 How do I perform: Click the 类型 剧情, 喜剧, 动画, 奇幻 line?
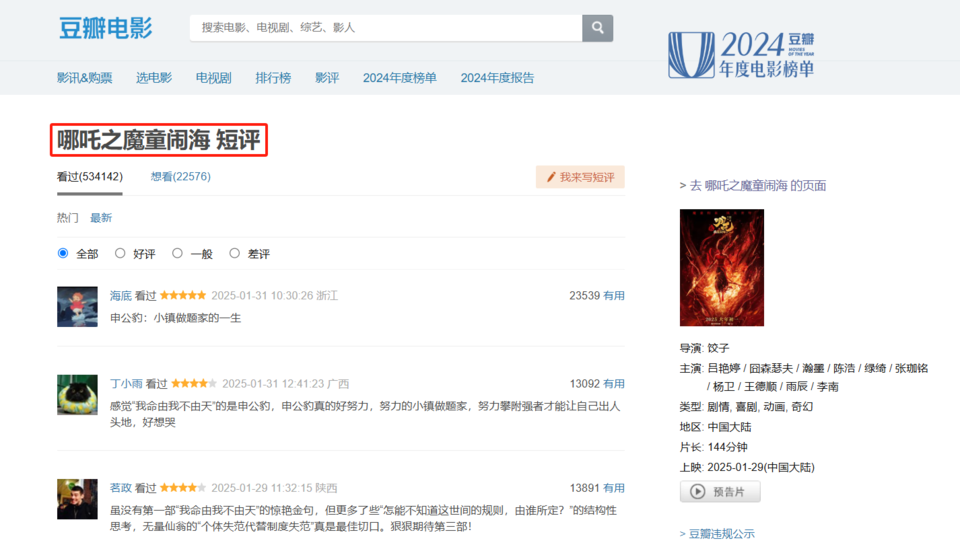(746, 407)
